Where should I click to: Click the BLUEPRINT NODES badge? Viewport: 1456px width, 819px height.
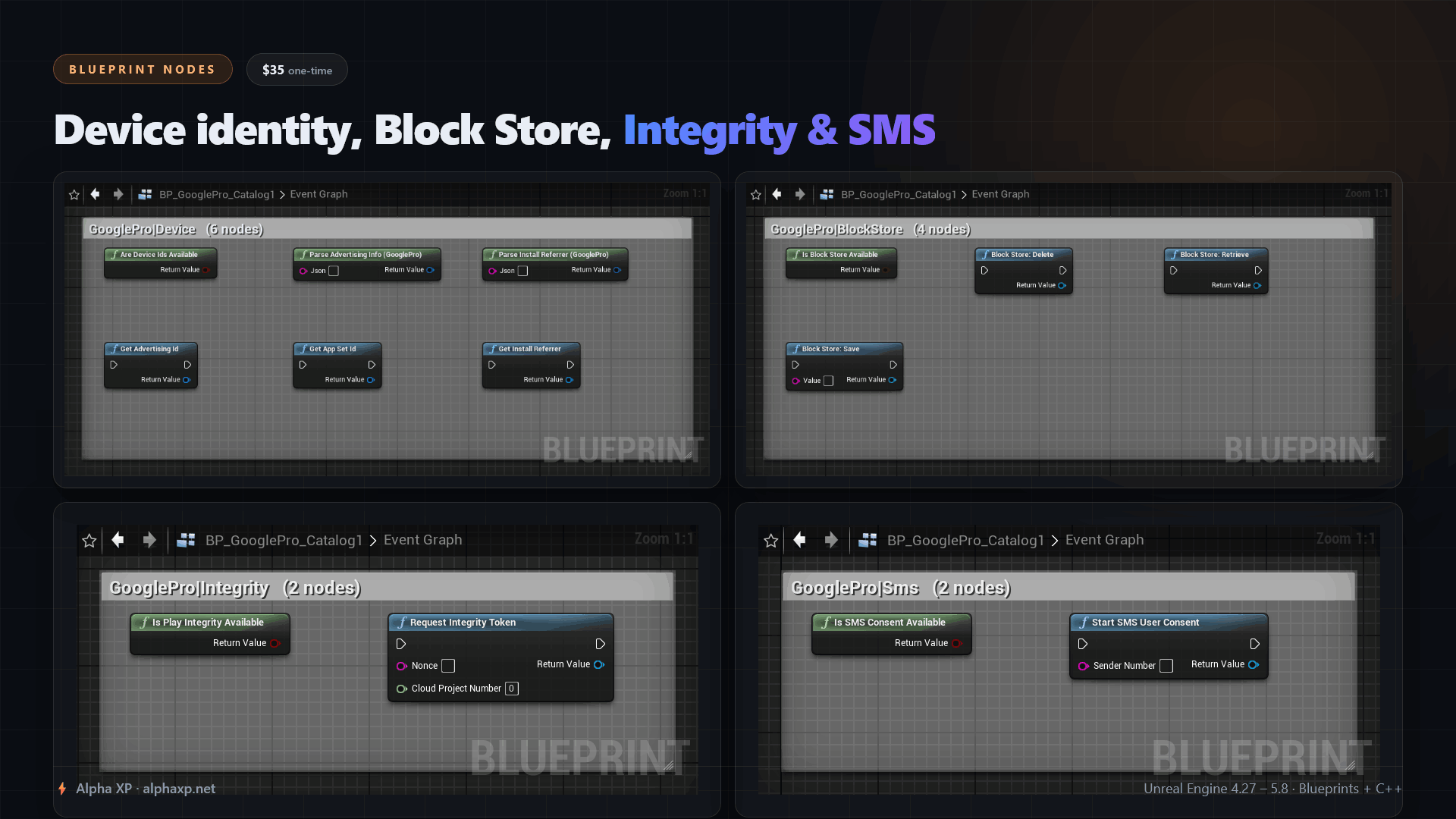[143, 69]
